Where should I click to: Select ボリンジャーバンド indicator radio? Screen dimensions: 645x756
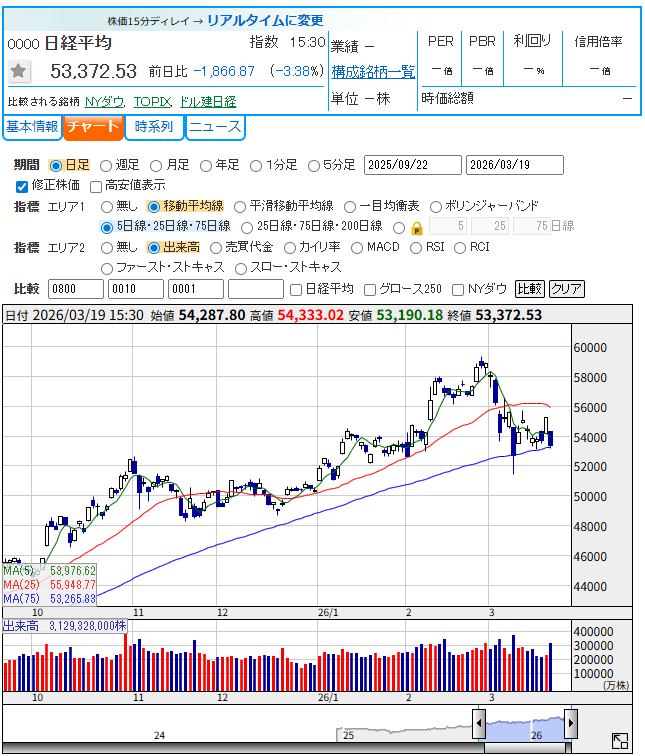pyautogui.click(x=435, y=207)
